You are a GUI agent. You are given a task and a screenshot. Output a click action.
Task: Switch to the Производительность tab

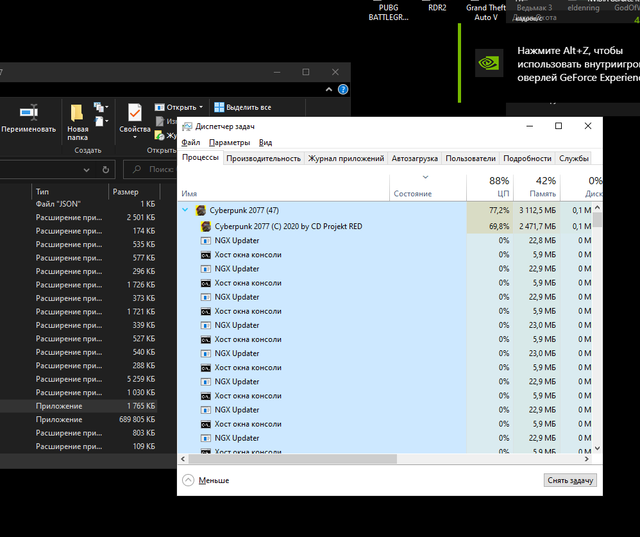[x=263, y=158]
